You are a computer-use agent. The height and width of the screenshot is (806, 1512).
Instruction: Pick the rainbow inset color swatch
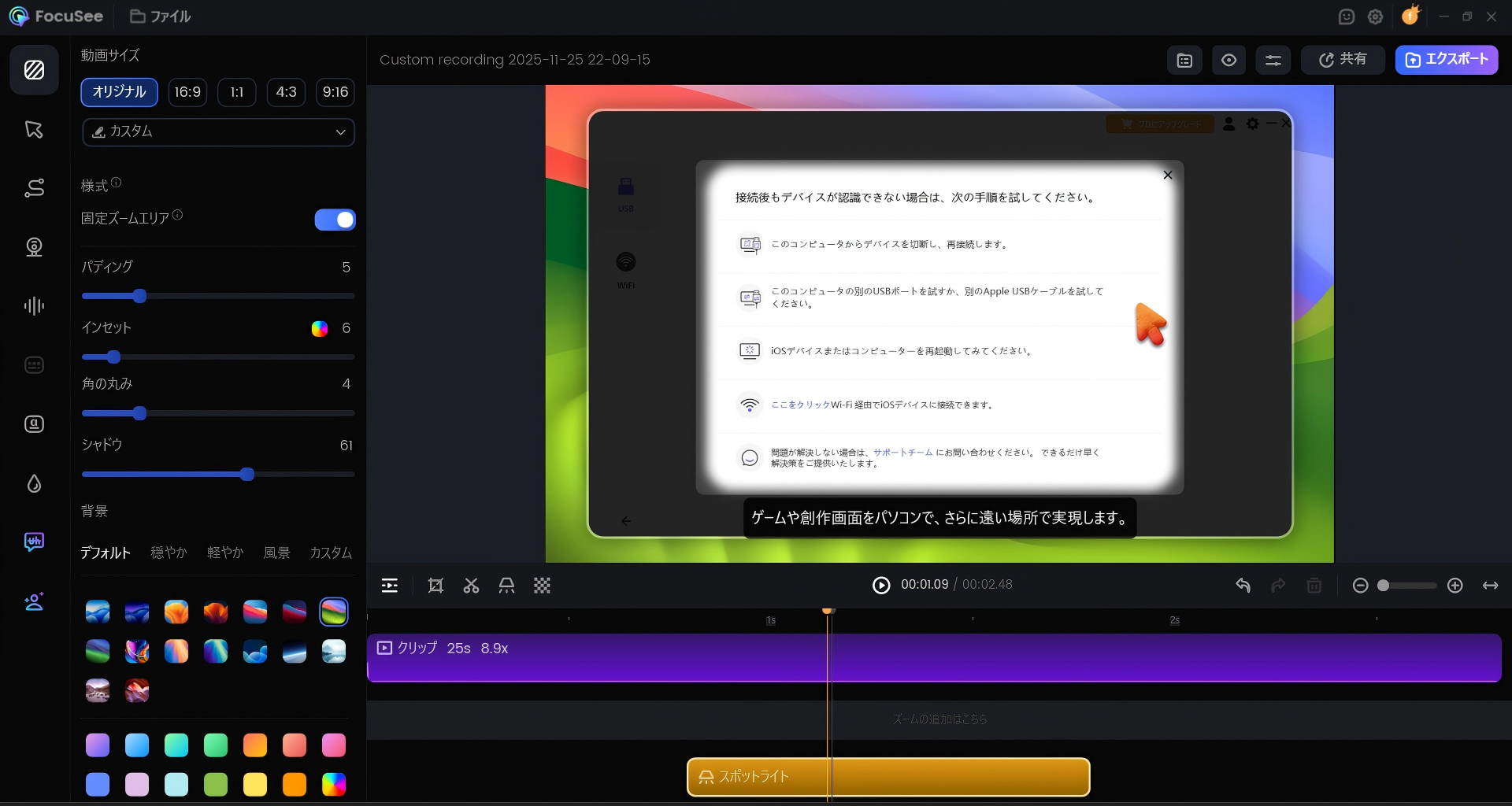(x=319, y=328)
